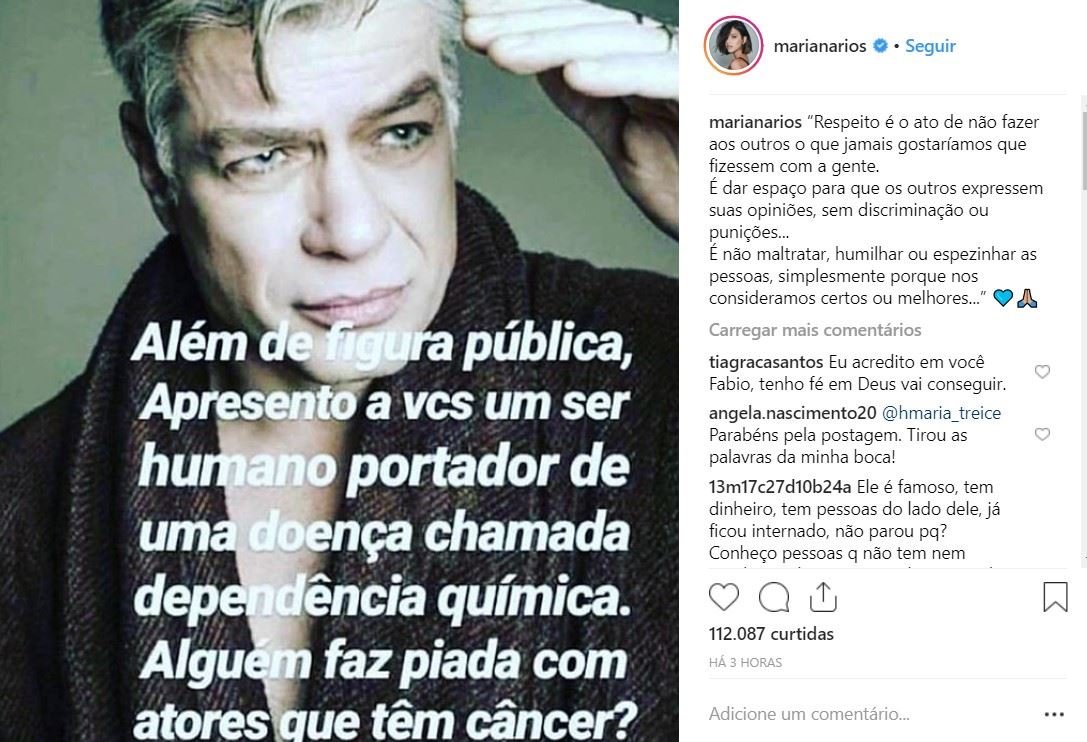
Task: Open three-dot more options menu
Action: tap(1054, 714)
